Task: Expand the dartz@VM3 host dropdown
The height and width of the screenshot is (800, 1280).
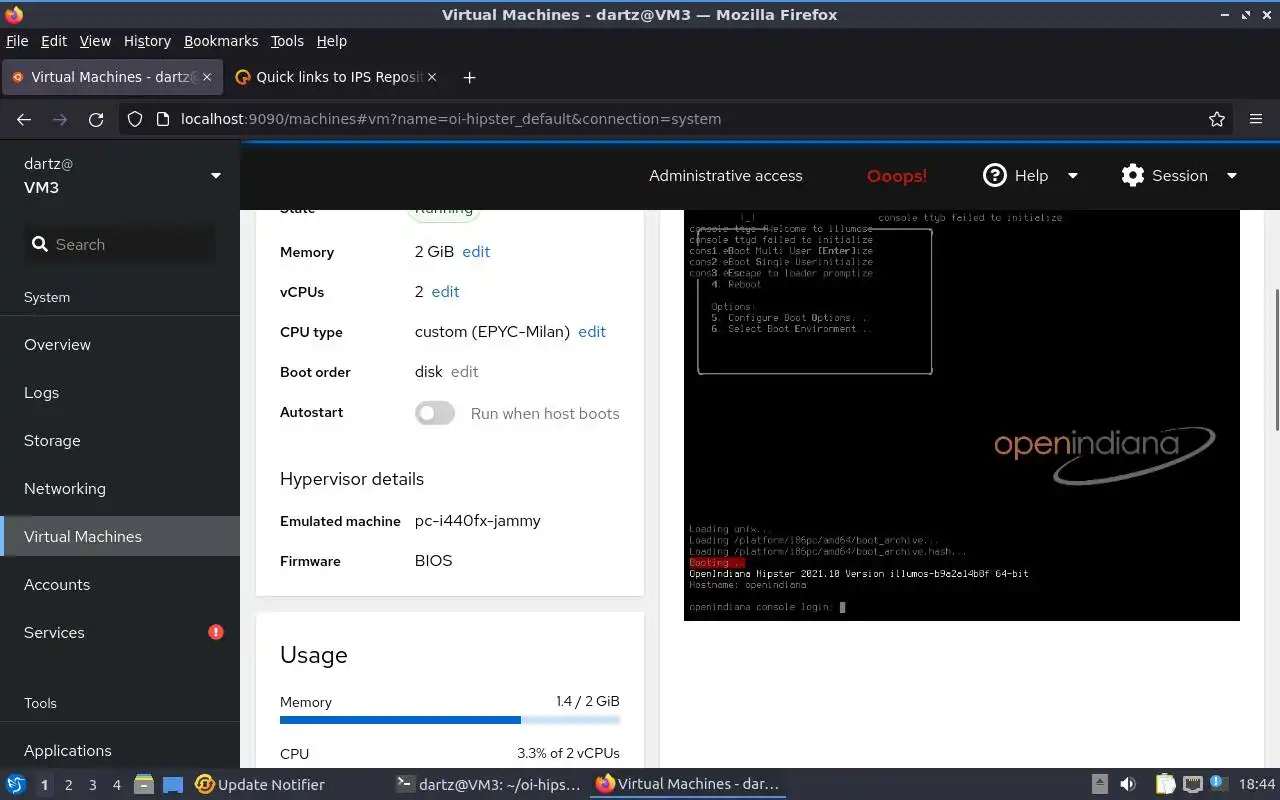Action: point(215,176)
